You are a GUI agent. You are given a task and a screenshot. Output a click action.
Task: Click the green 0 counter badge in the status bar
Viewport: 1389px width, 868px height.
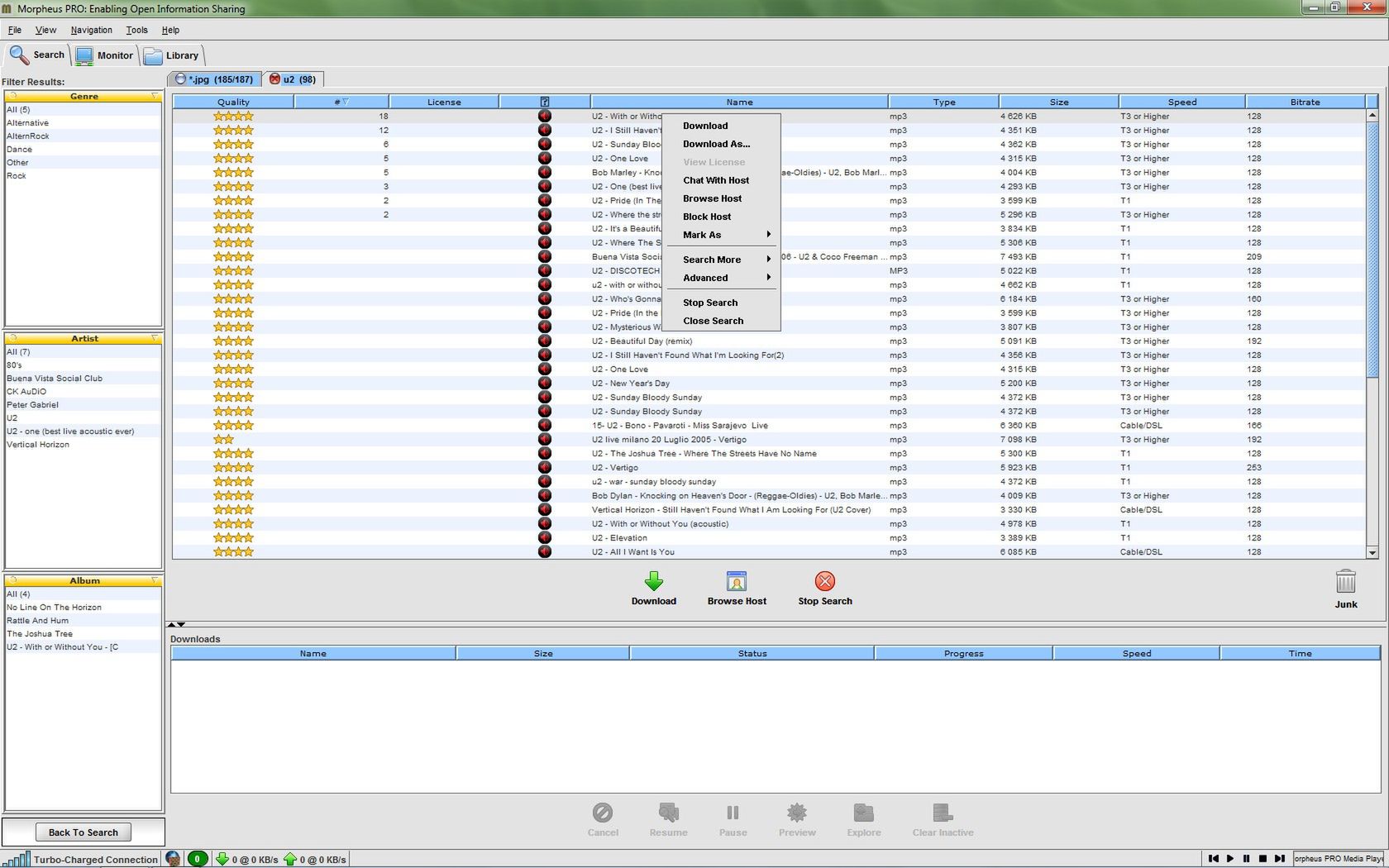197,859
